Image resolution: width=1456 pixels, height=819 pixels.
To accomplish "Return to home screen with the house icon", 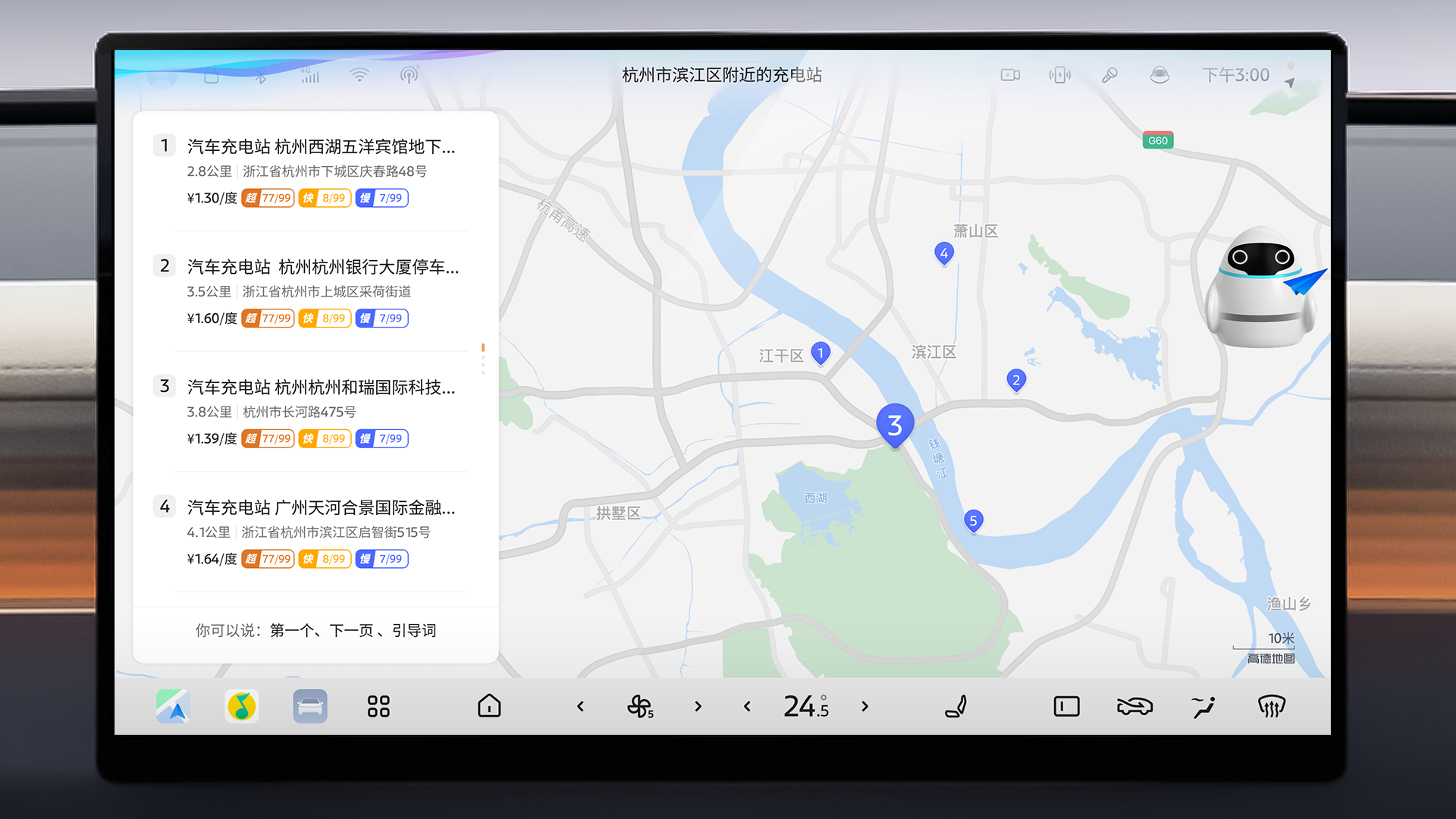I will pos(489,706).
